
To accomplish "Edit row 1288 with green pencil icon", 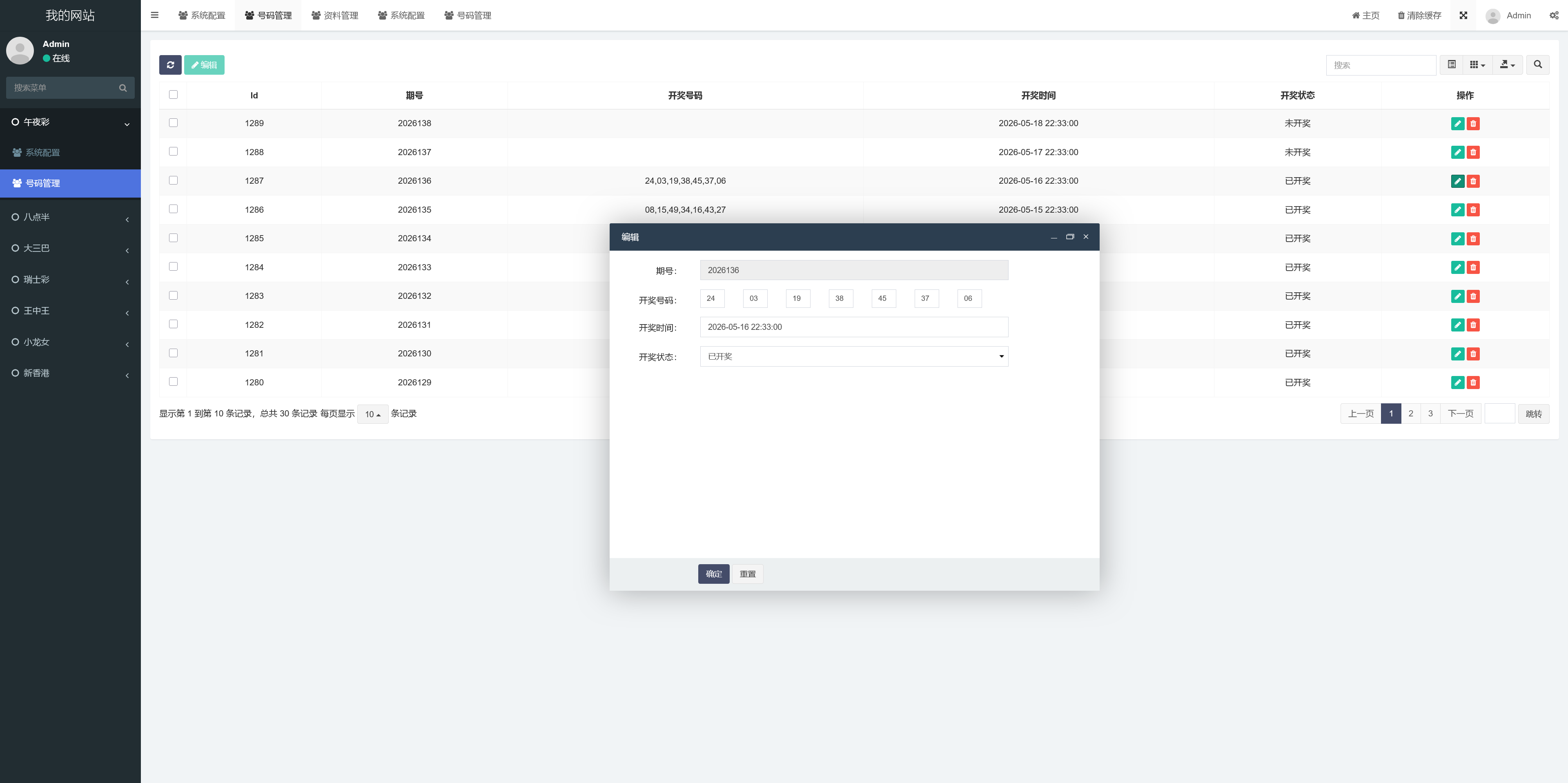I will click(1457, 152).
